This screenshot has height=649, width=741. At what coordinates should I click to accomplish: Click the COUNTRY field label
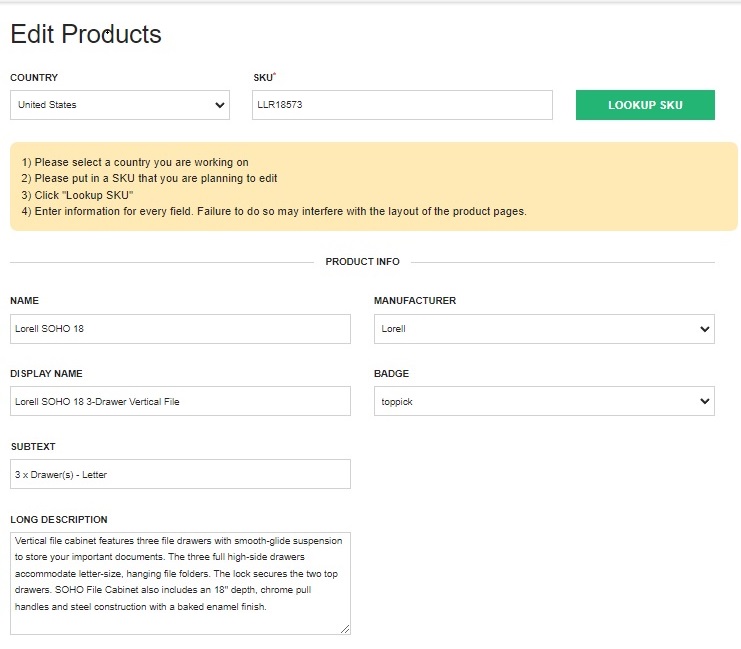point(34,78)
